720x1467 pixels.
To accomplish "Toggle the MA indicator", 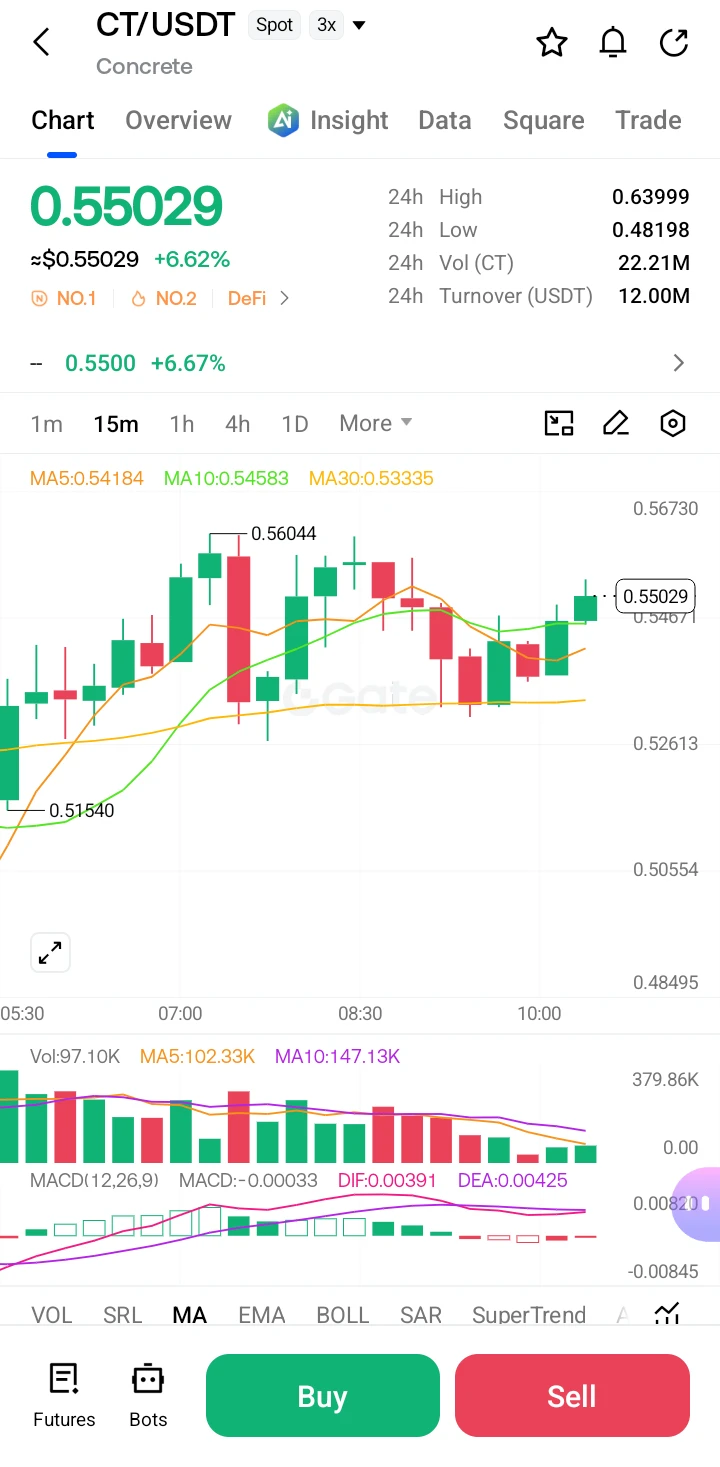I will point(190,1314).
